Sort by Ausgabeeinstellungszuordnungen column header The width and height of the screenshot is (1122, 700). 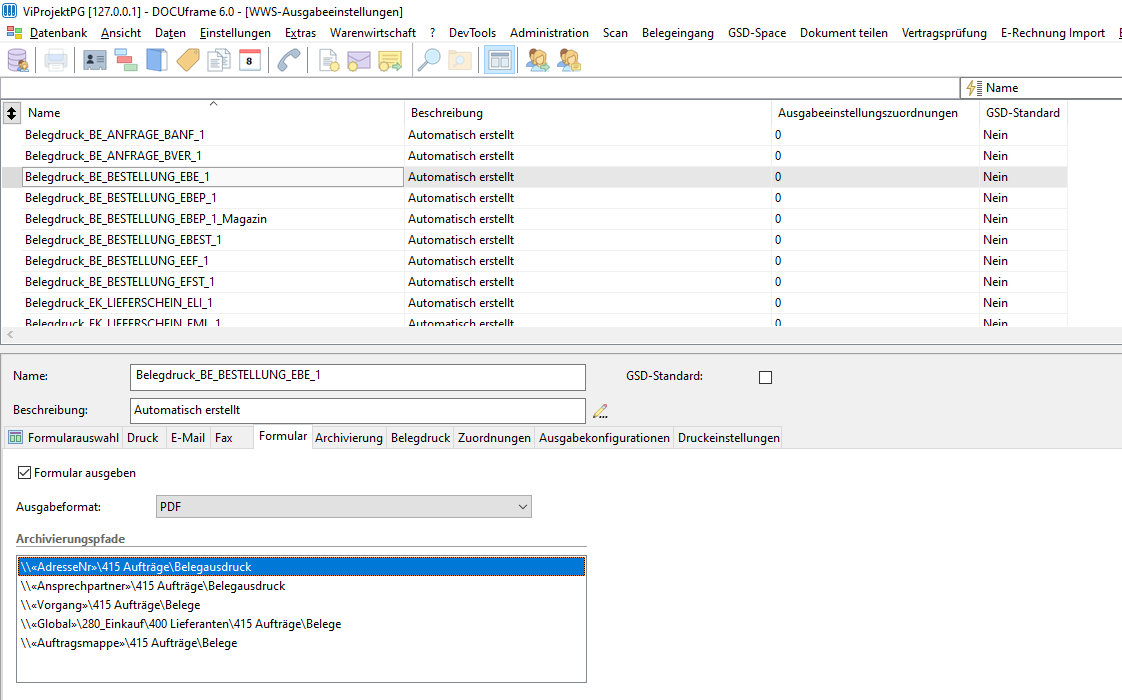tap(875, 113)
